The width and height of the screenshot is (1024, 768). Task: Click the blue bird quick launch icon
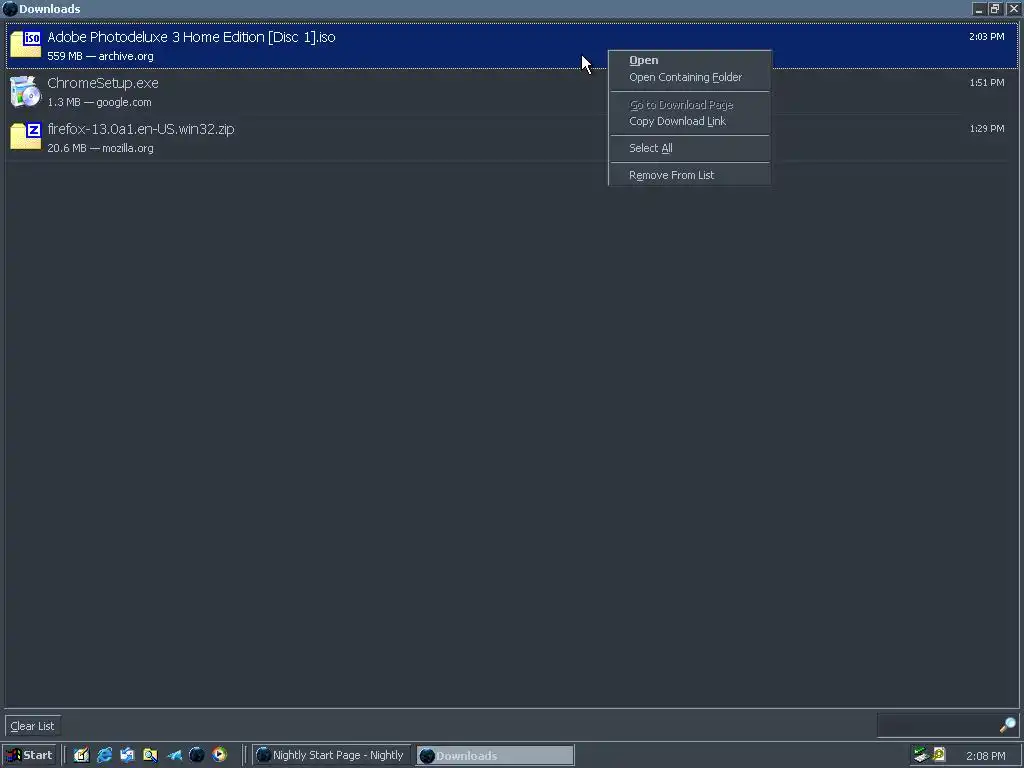click(x=174, y=755)
